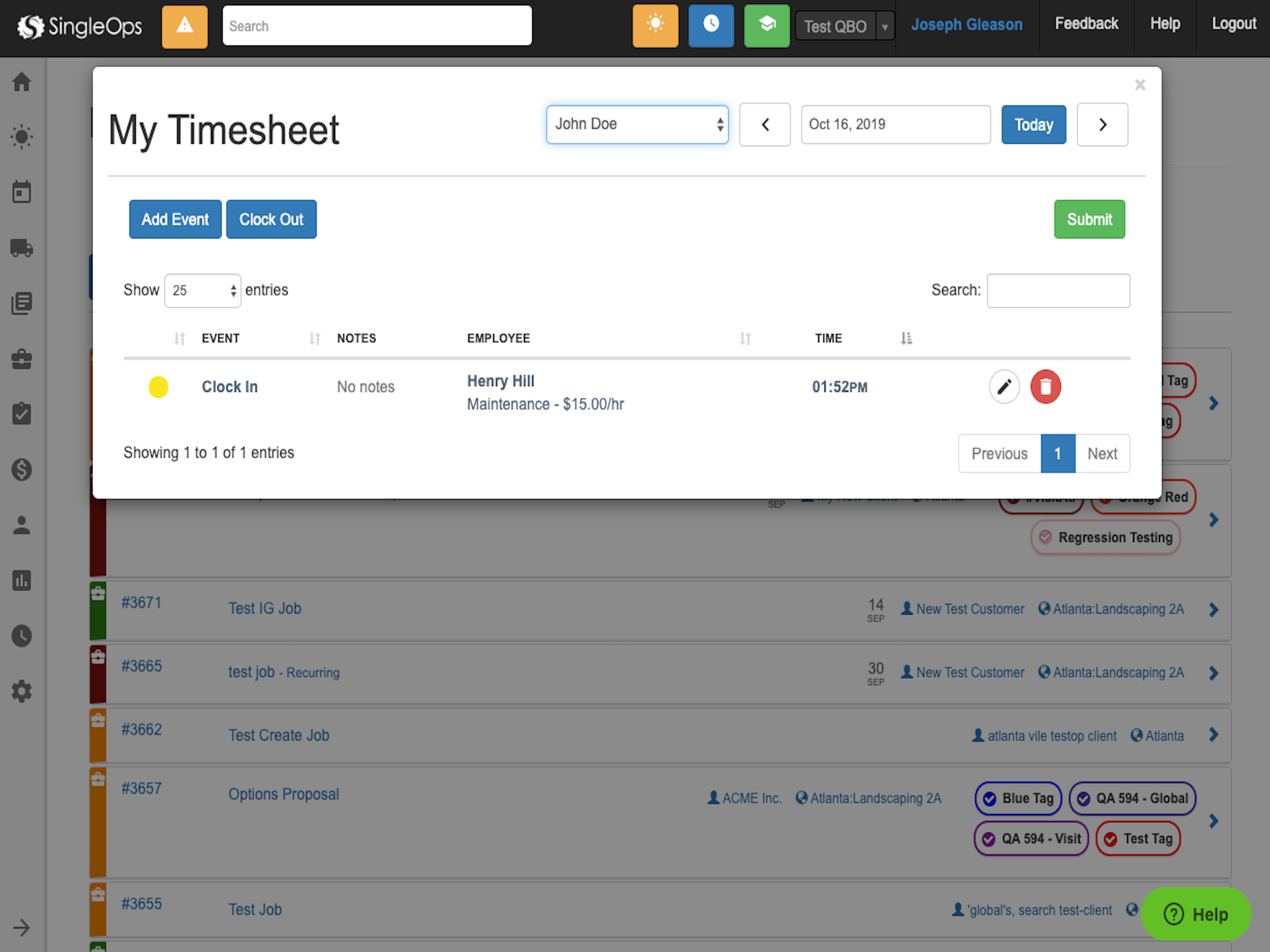Click the yellow status dot for Clock In
Viewport: 1270px width, 952px height.
point(159,387)
